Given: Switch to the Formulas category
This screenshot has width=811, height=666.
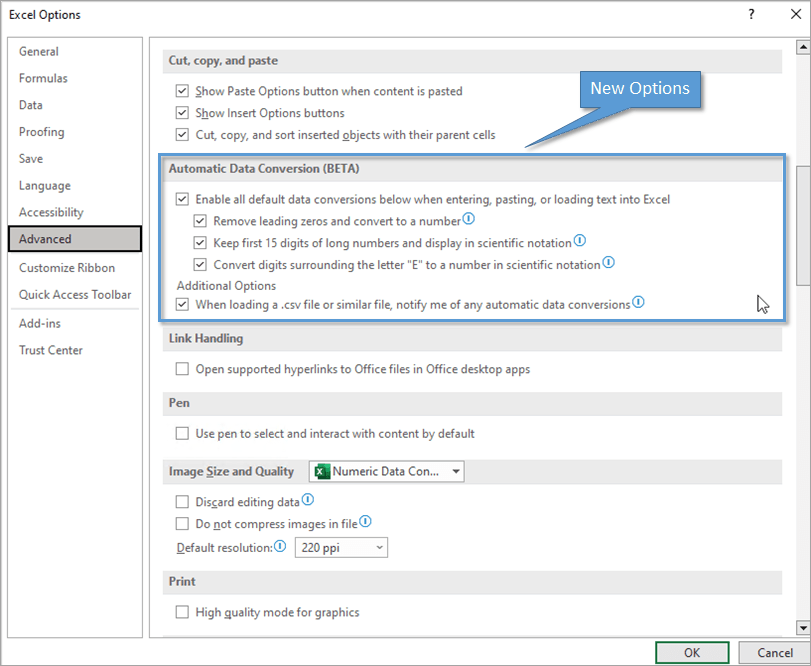Looking at the screenshot, I should click(x=43, y=78).
